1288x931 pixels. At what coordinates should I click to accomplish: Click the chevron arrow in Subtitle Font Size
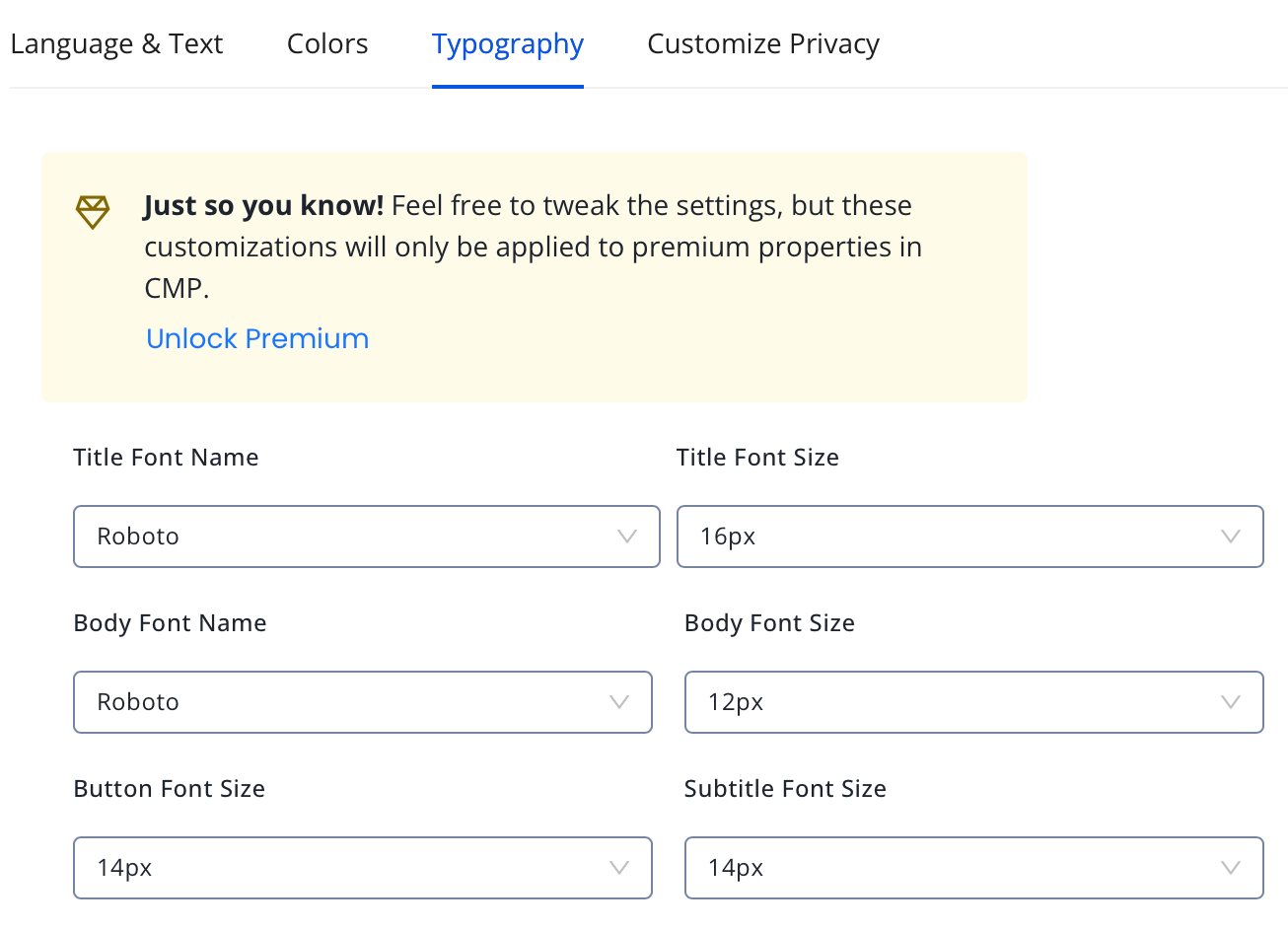[1230, 868]
